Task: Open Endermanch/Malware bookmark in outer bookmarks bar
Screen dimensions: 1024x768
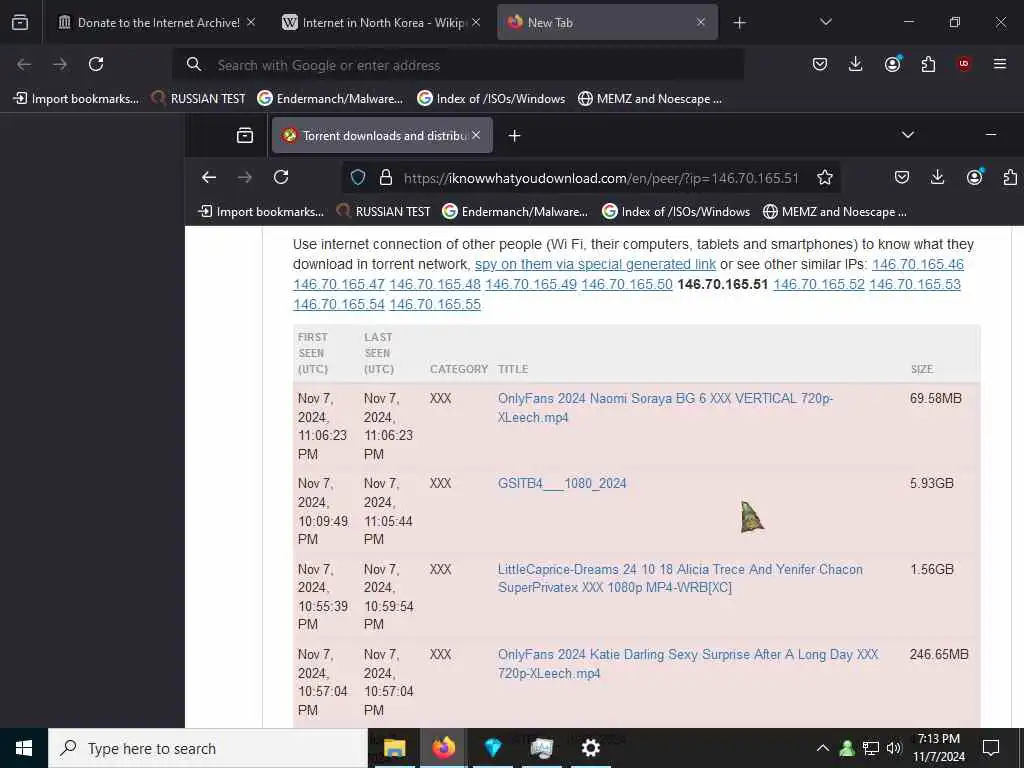Action: tap(330, 99)
